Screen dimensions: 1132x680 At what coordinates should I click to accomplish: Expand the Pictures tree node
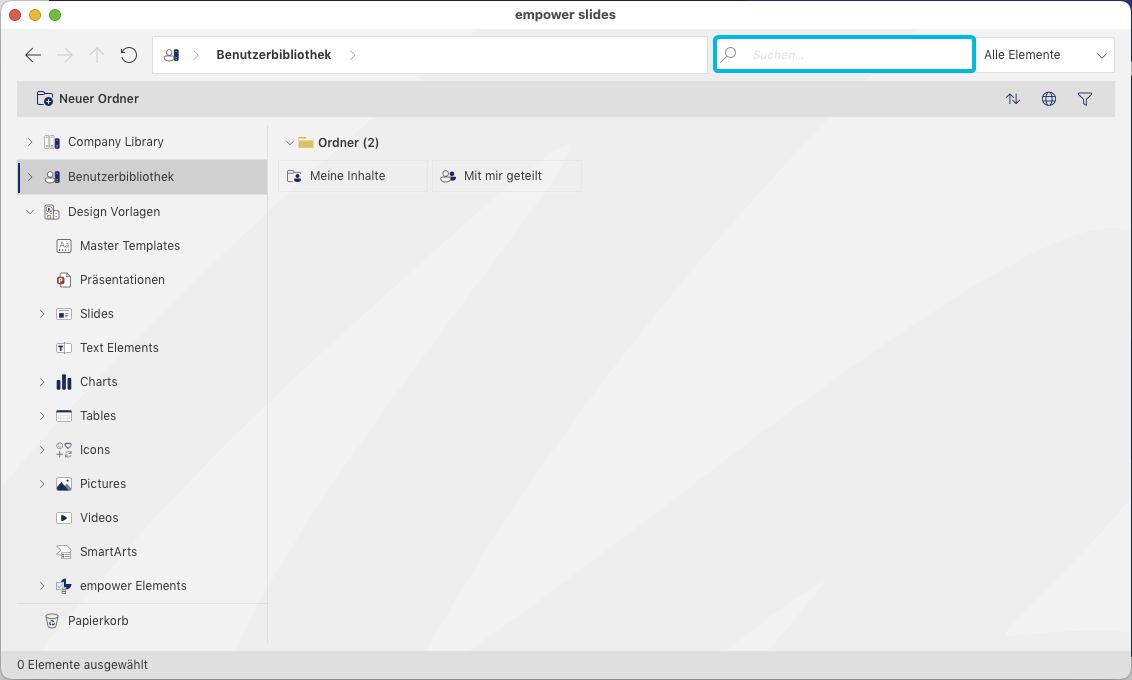42,484
